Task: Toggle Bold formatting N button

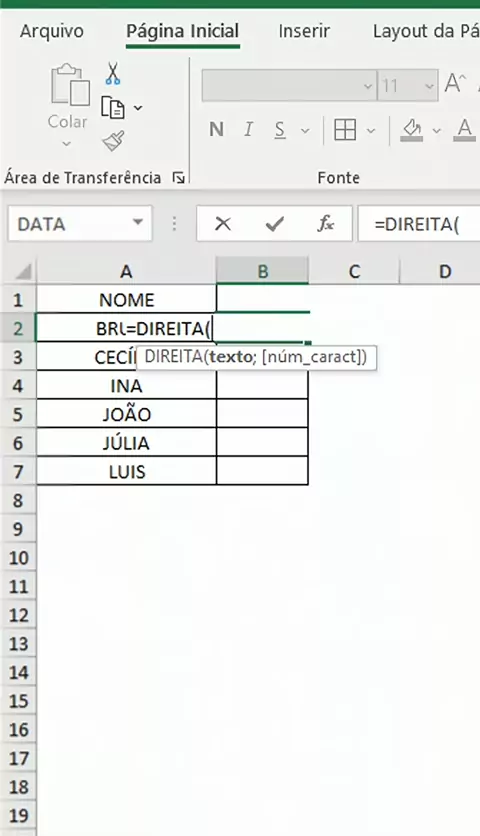Action: (217, 130)
